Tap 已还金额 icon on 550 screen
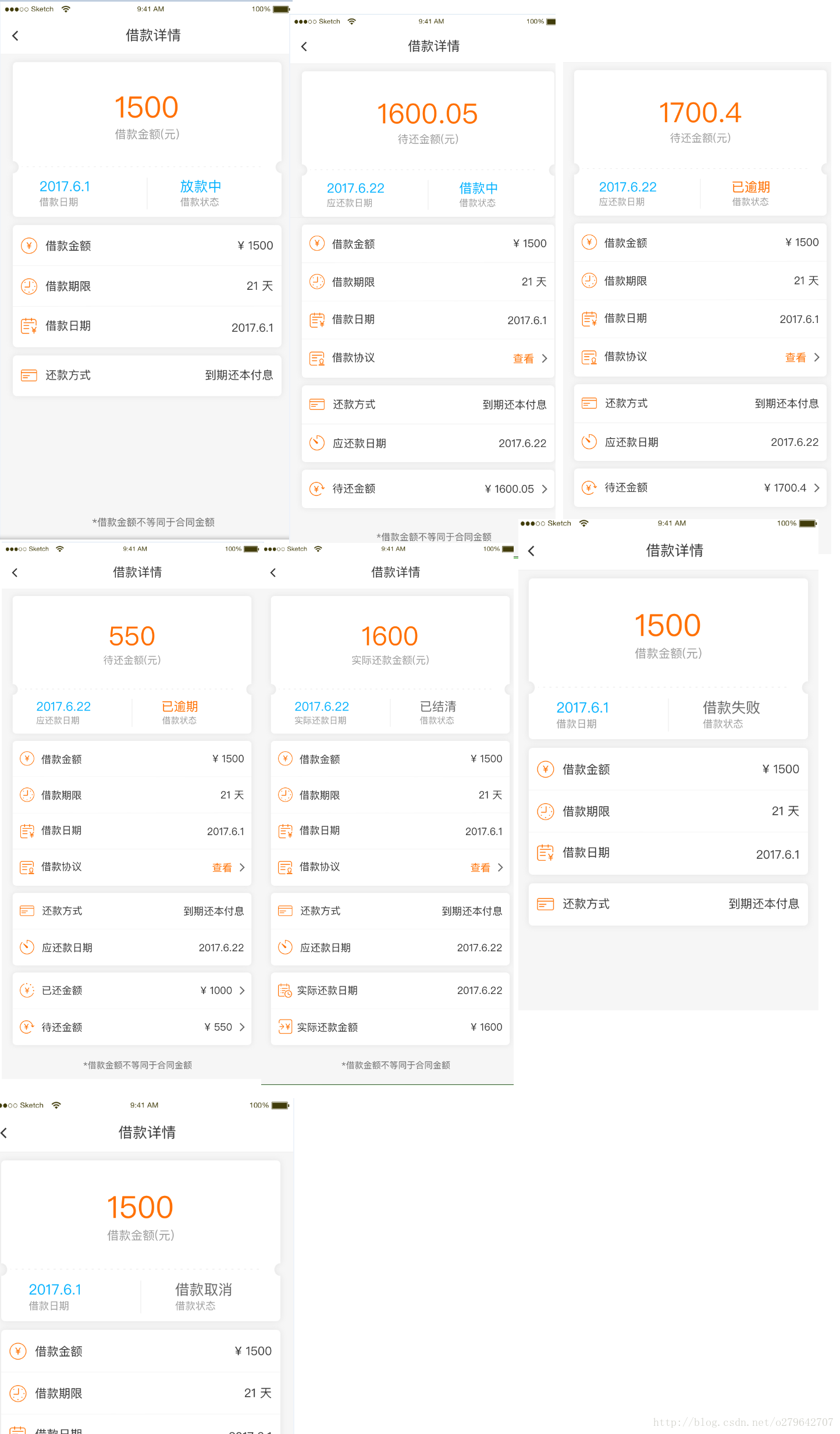 click(x=27, y=990)
